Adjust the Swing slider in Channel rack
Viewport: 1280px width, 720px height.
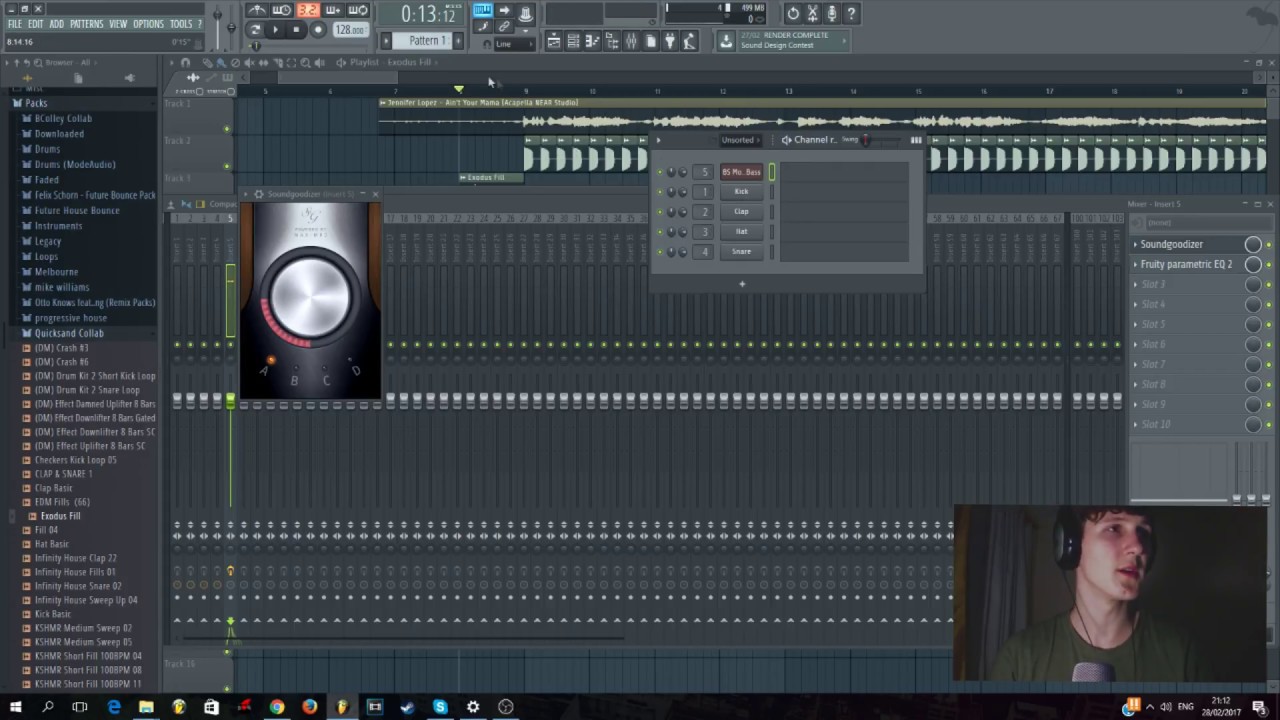[x=866, y=140]
